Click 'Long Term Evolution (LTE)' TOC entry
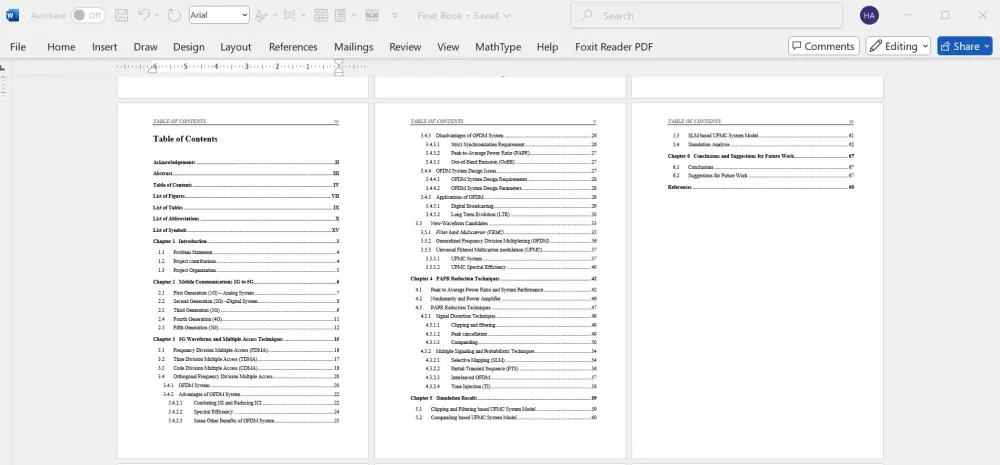Image resolution: width=1000 pixels, height=465 pixels. tap(511, 214)
